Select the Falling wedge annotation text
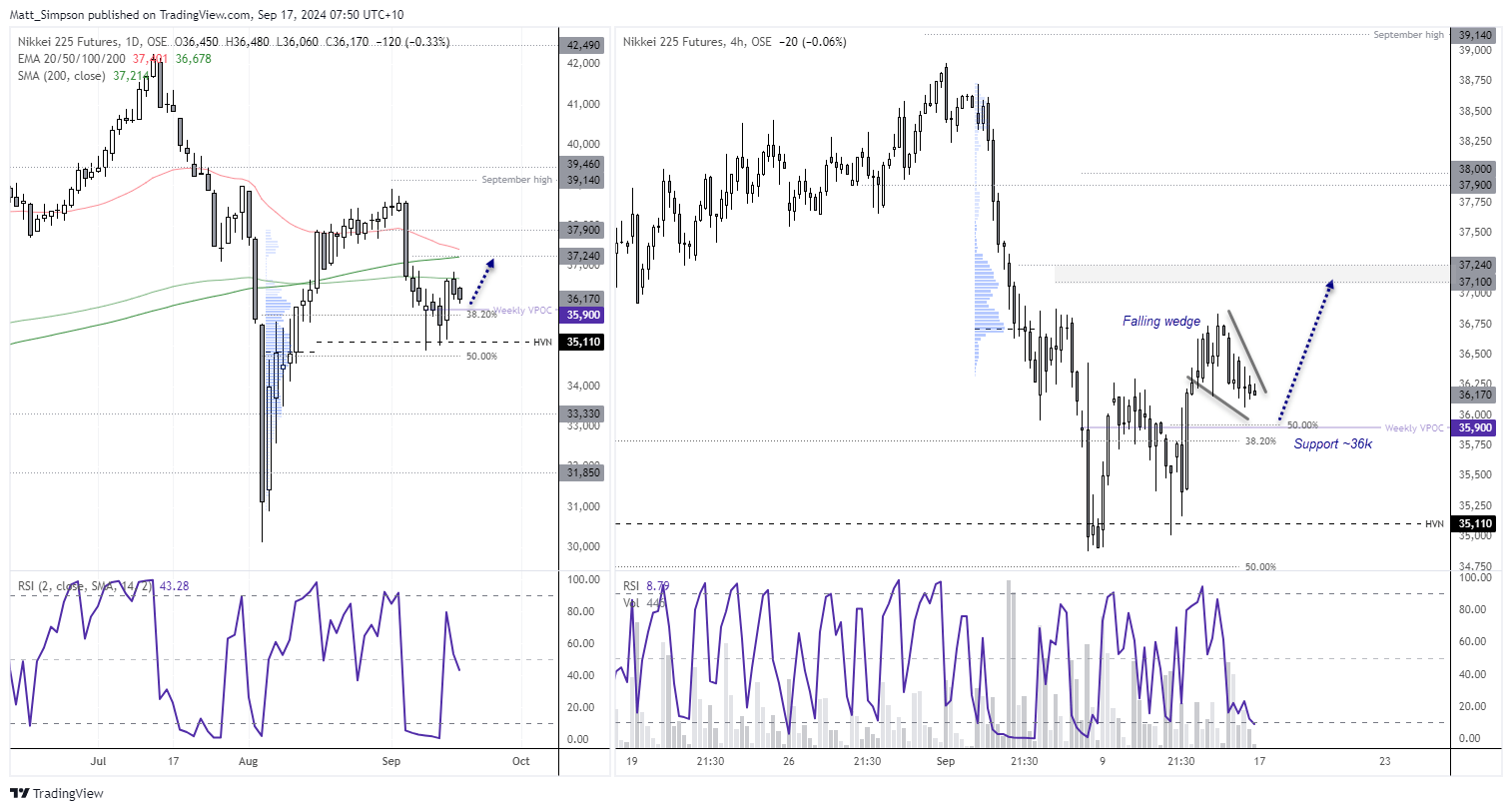Image resolution: width=1512 pixels, height=811 pixels. point(1161,321)
